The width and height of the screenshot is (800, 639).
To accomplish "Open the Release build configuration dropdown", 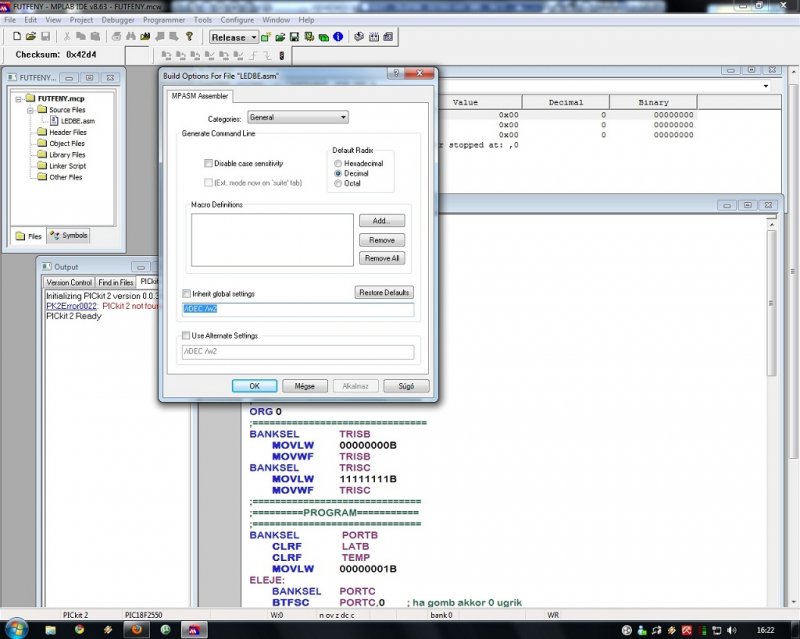I will click(234, 37).
